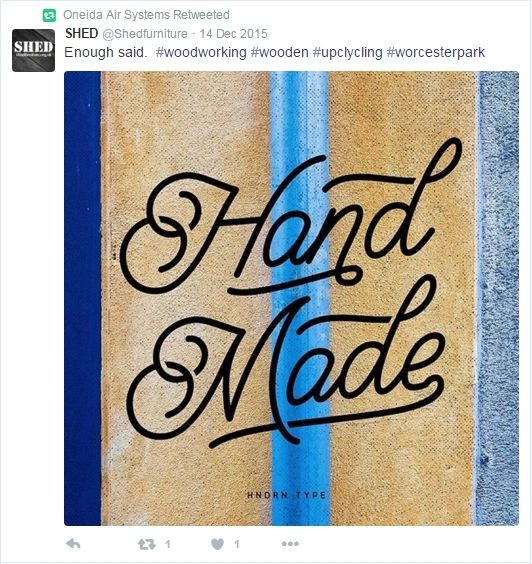The image size is (532, 564).
Task: Click the reply arrow icon
Action: [x=73, y=544]
